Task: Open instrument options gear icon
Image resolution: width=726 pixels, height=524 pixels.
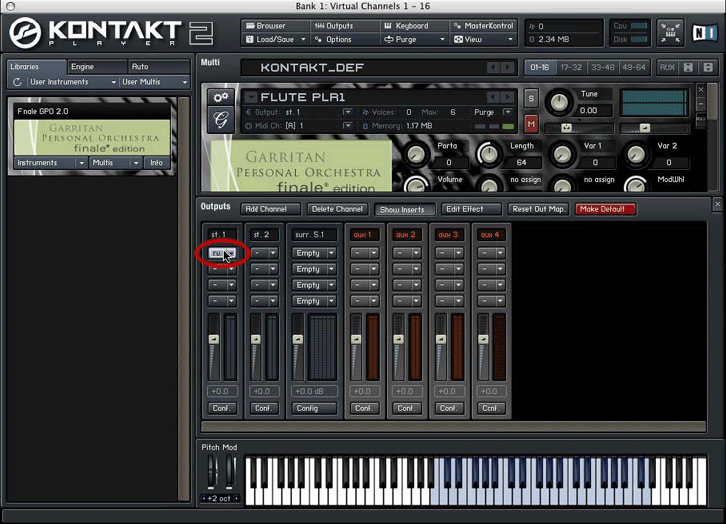Action: (x=221, y=98)
